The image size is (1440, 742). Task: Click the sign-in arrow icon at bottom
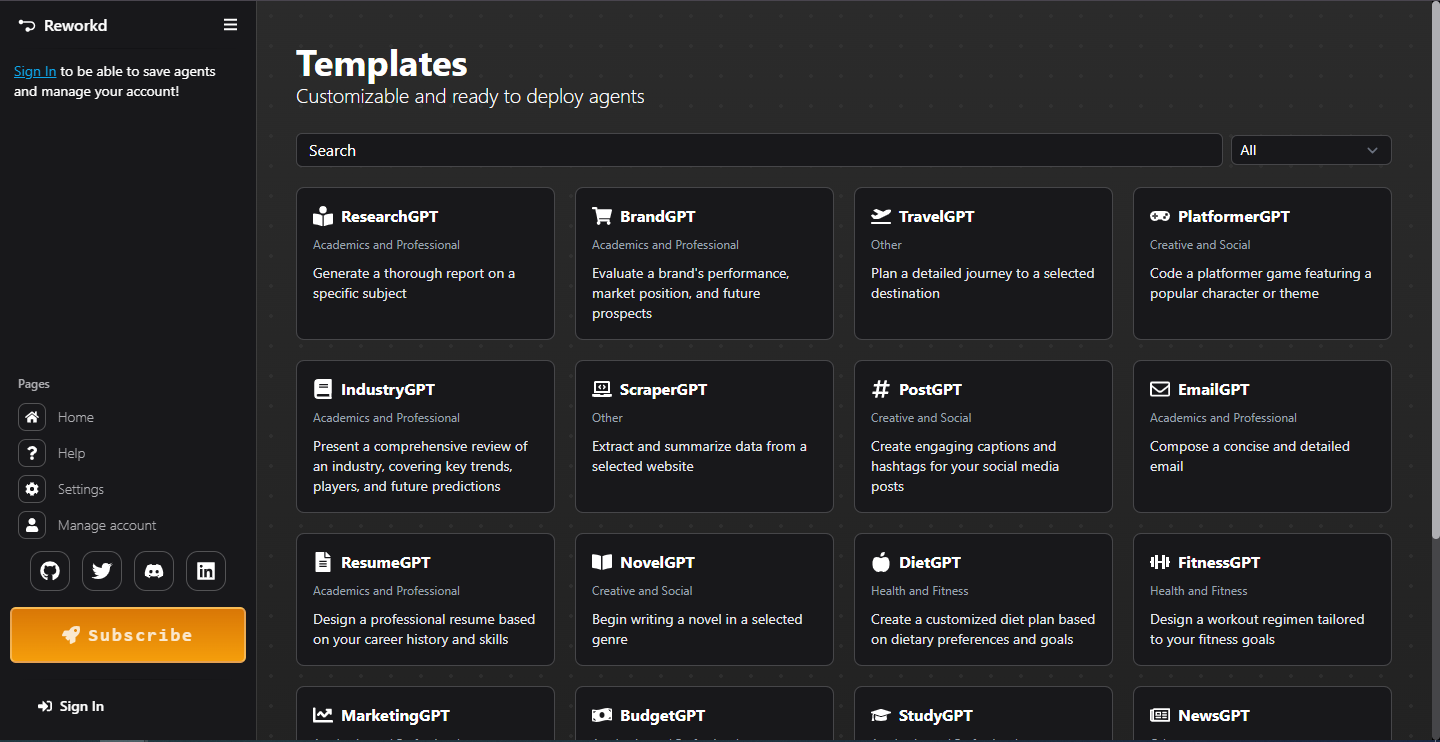45,706
